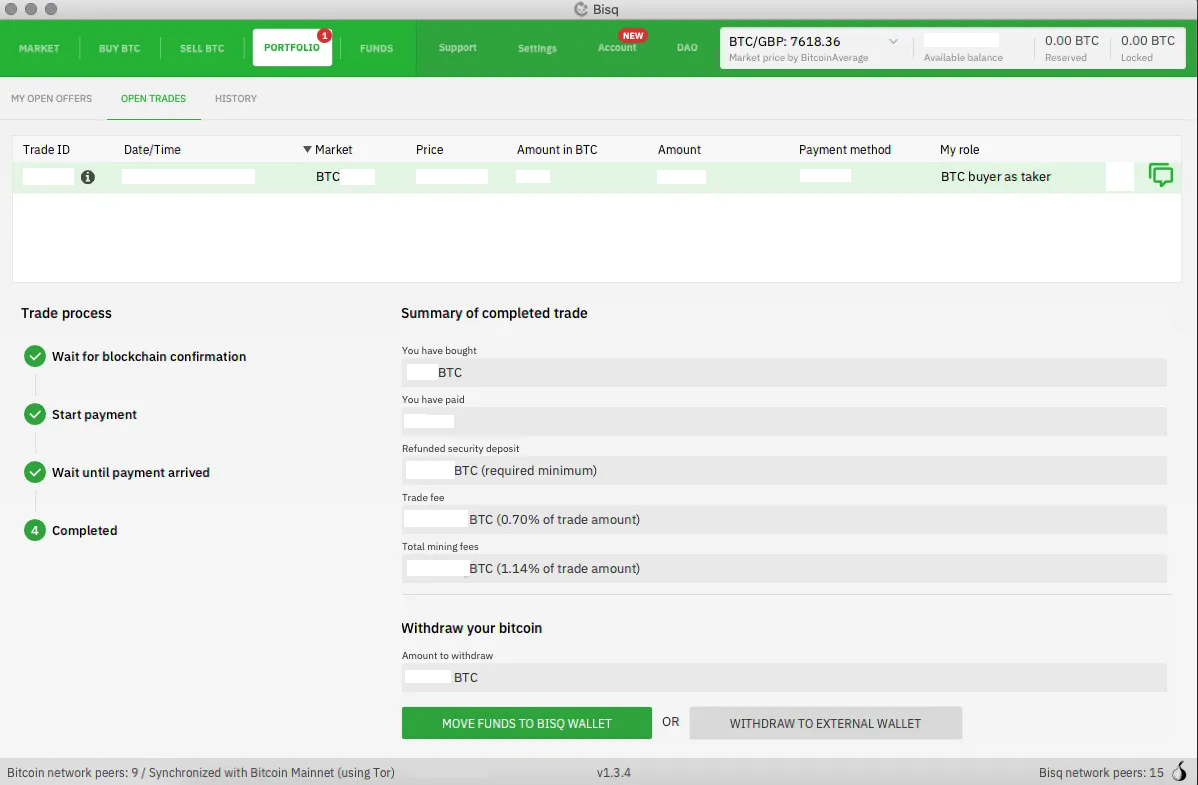
Task: Click the Completed step number 4 icon
Action: click(35, 530)
